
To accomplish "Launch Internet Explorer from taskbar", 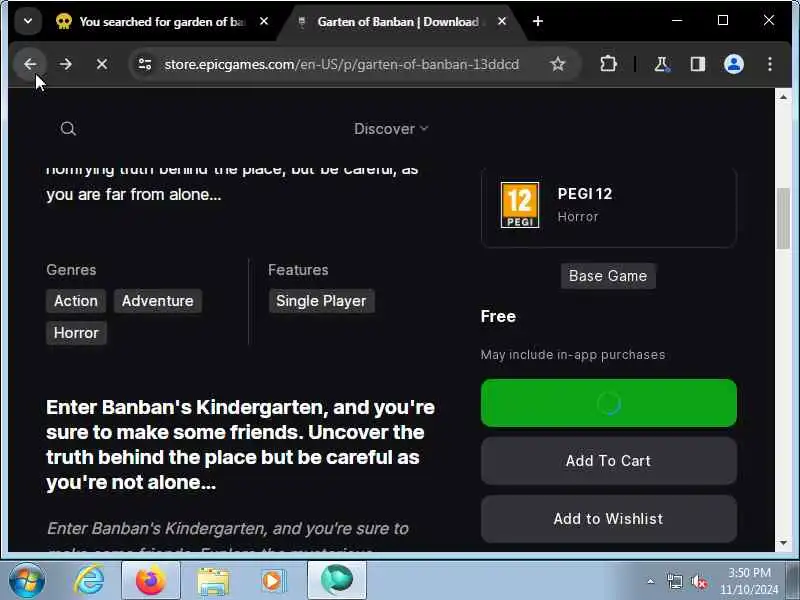I will (90, 581).
